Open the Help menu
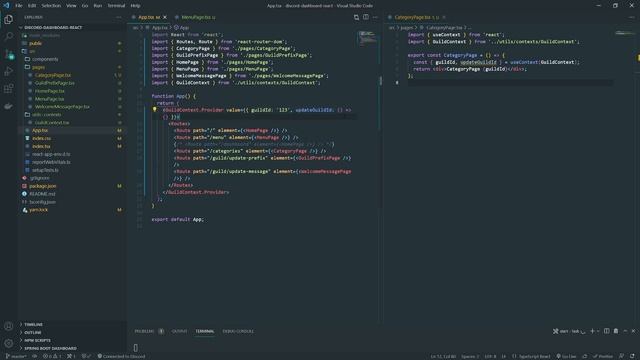This screenshot has height=360, width=640. click(136, 6)
